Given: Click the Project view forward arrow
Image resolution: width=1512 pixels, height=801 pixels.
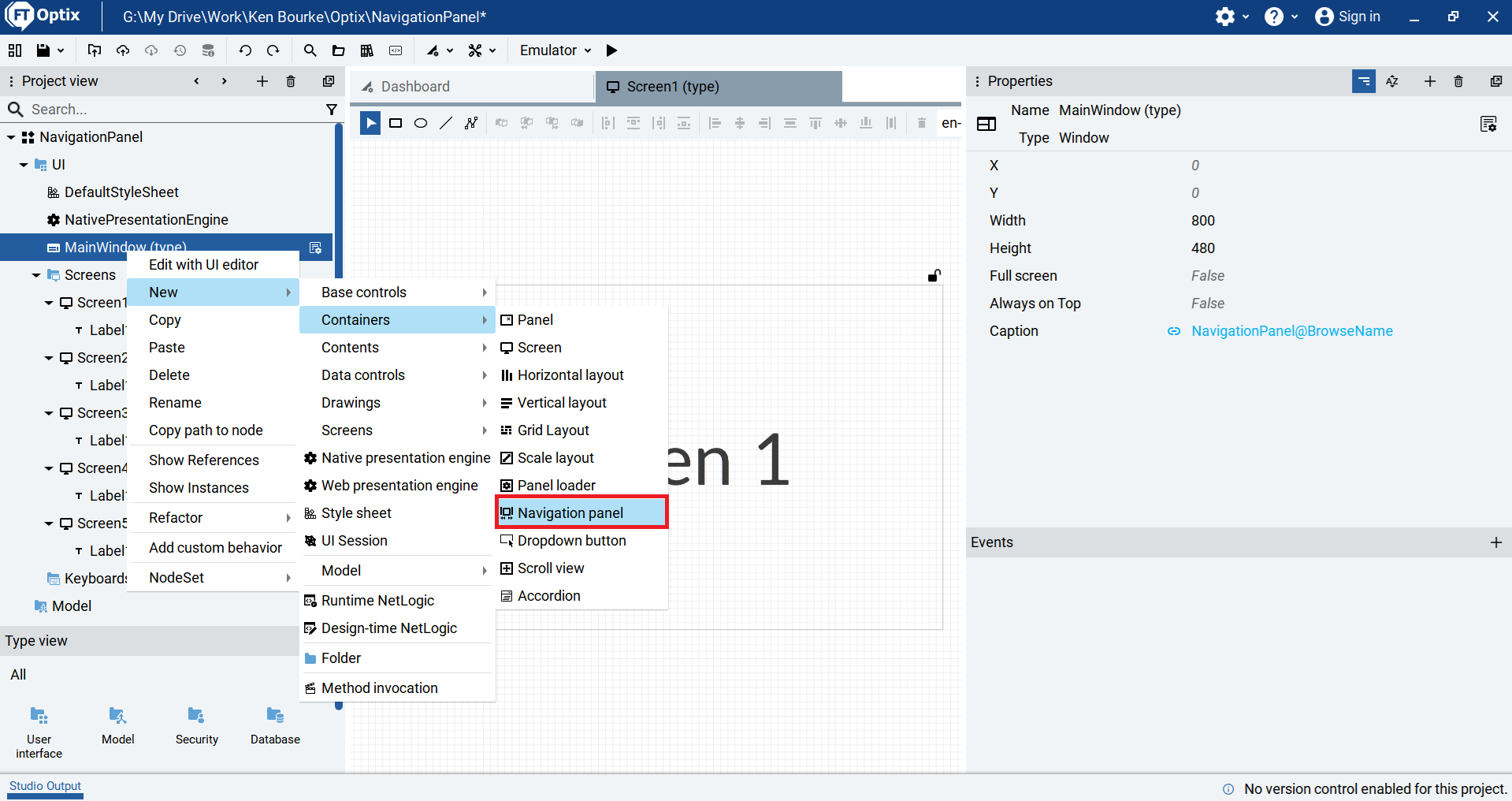Looking at the screenshot, I should pos(225,81).
